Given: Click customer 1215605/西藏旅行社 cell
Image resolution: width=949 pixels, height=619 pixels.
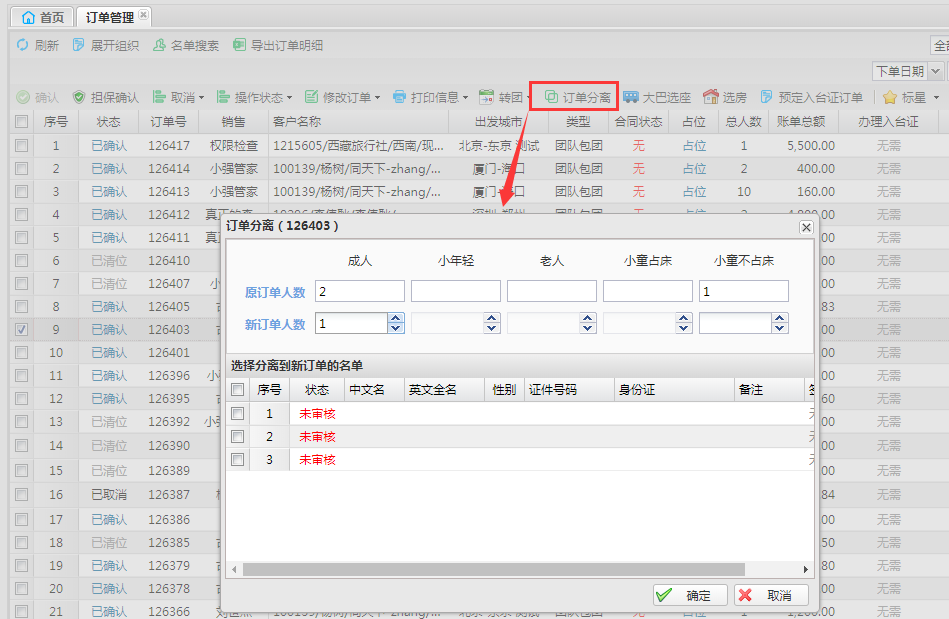Looking at the screenshot, I should tap(358, 145).
